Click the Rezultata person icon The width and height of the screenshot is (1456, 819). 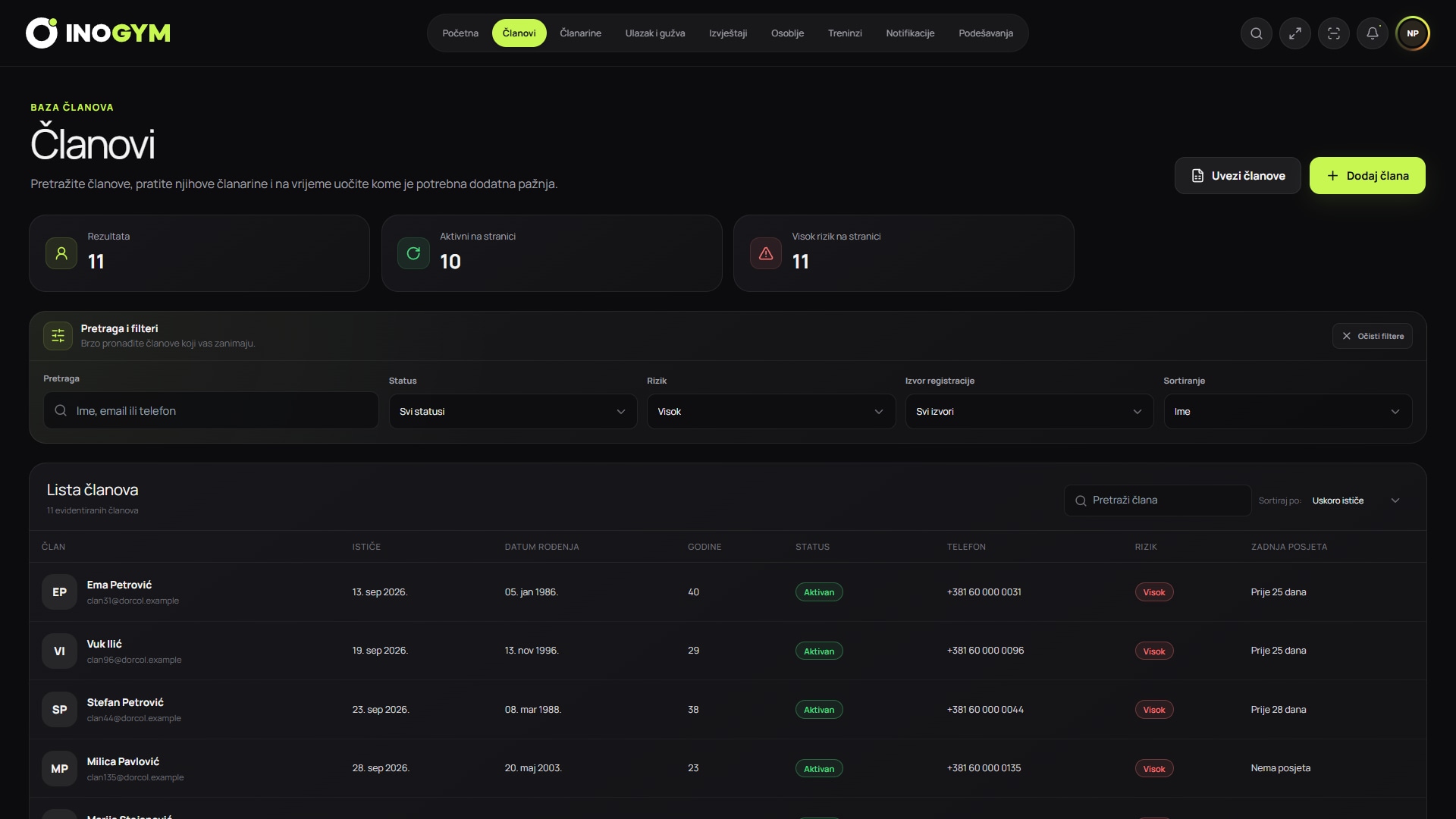tap(61, 253)
